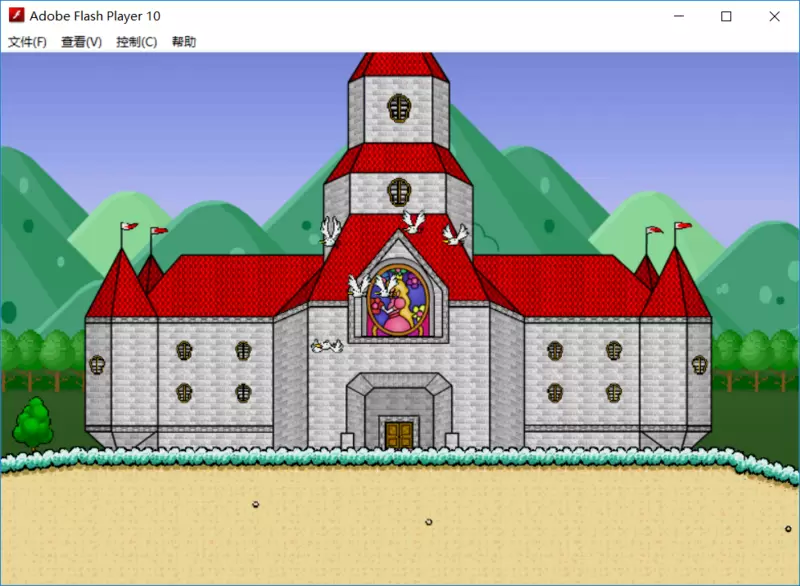This screenshot has height=586, width=800.
Task: Click the golden castle front door
Action: tap(399, 435)
